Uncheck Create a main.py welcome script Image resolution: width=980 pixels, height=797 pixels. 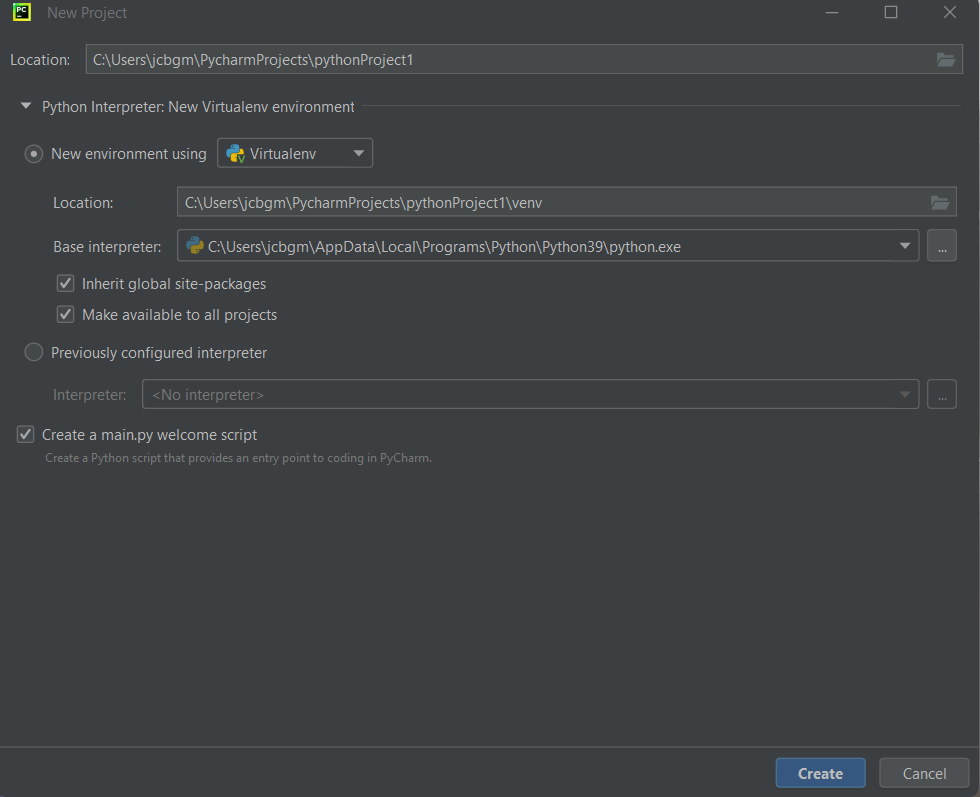pos(26,434)
